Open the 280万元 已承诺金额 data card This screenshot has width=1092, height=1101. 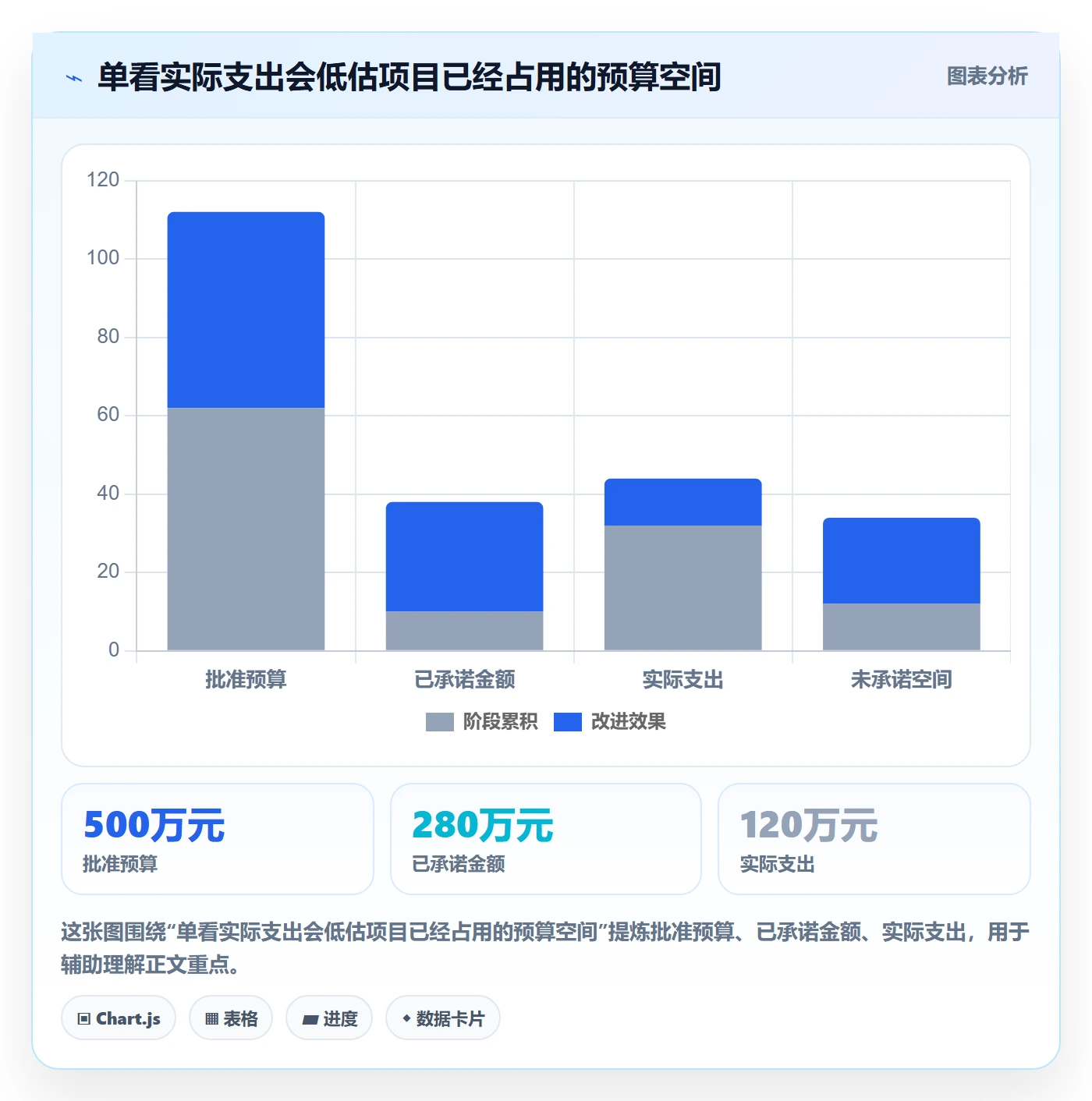546,839
